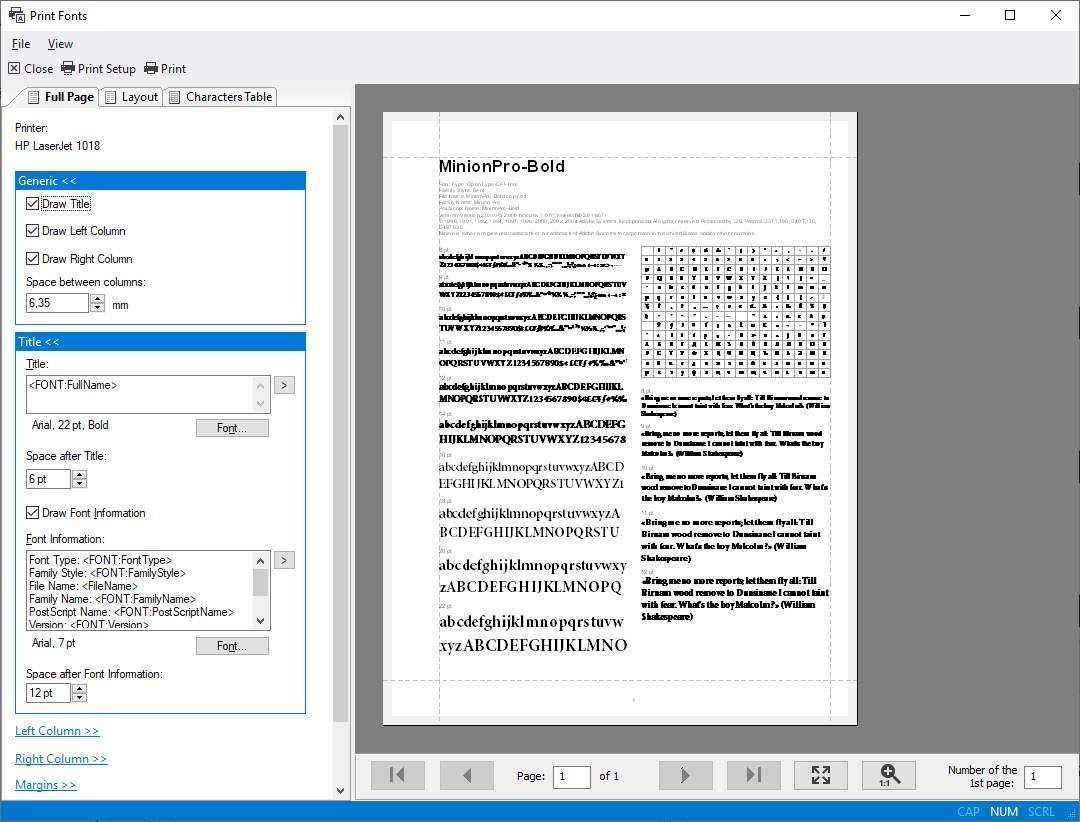Click the fit-to-window preview button
Screen dimensions: 1080x822
(x=820, y=775)
